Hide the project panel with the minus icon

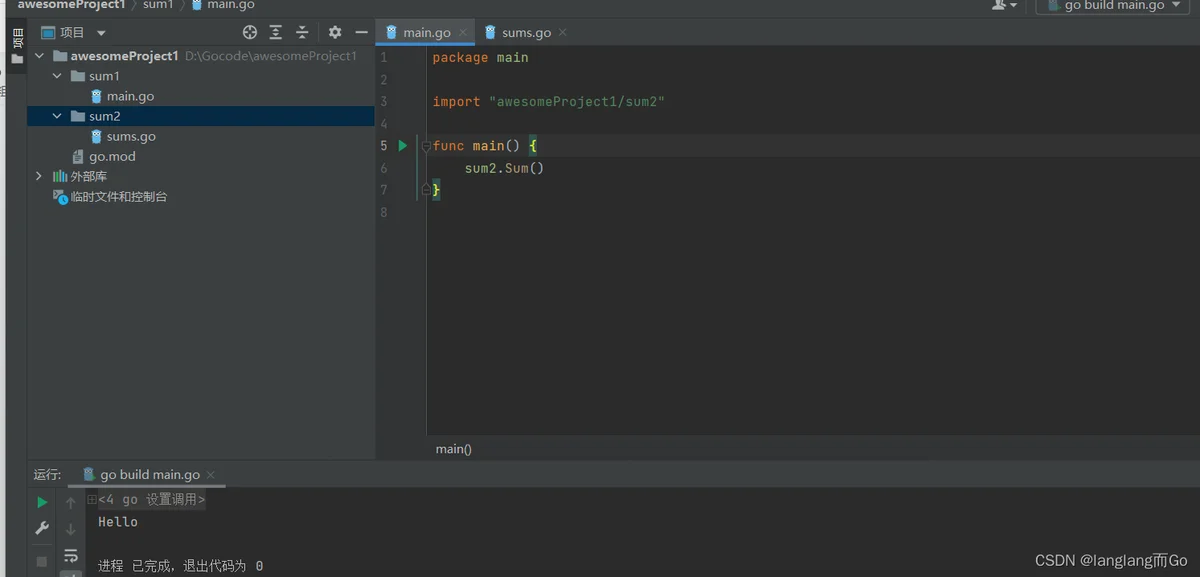pyautogui.click(x=361, y=33)
